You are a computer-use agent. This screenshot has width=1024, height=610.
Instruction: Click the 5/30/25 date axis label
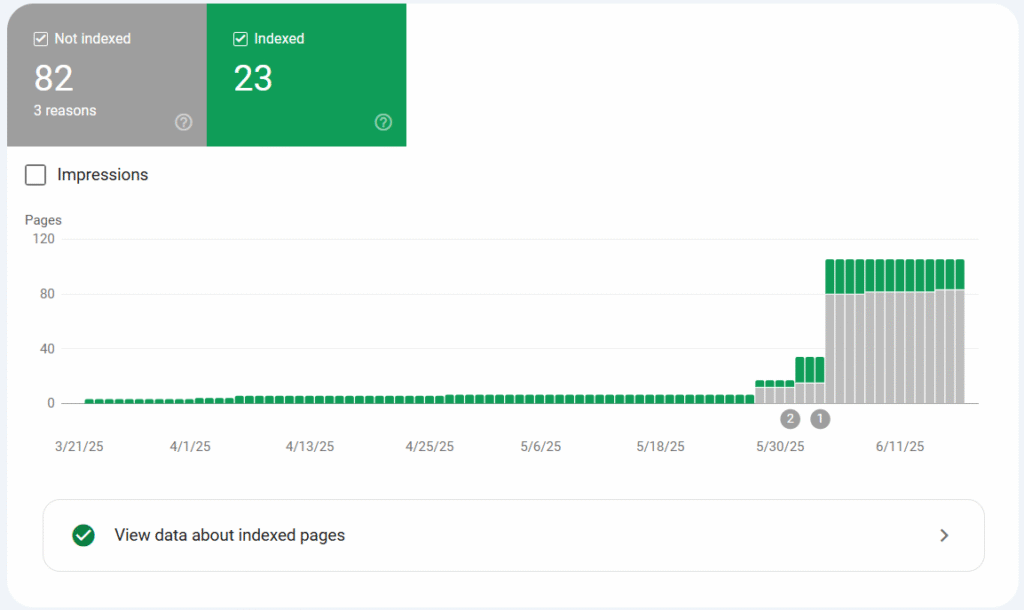pos(780,447)
